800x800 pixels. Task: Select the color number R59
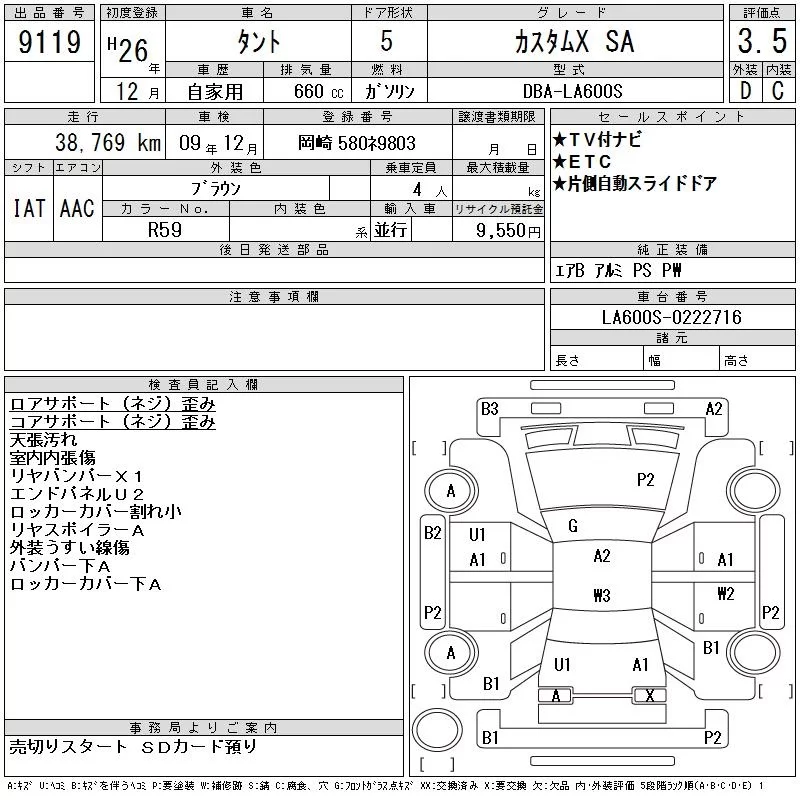[165, 230]
